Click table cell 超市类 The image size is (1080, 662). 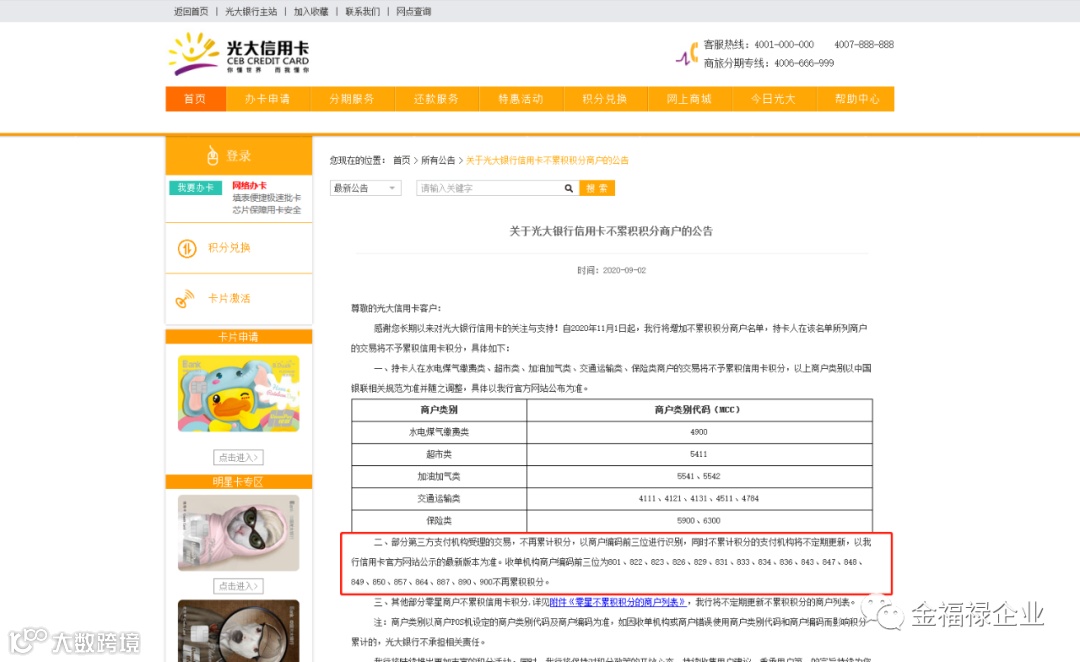coord(439,454)
